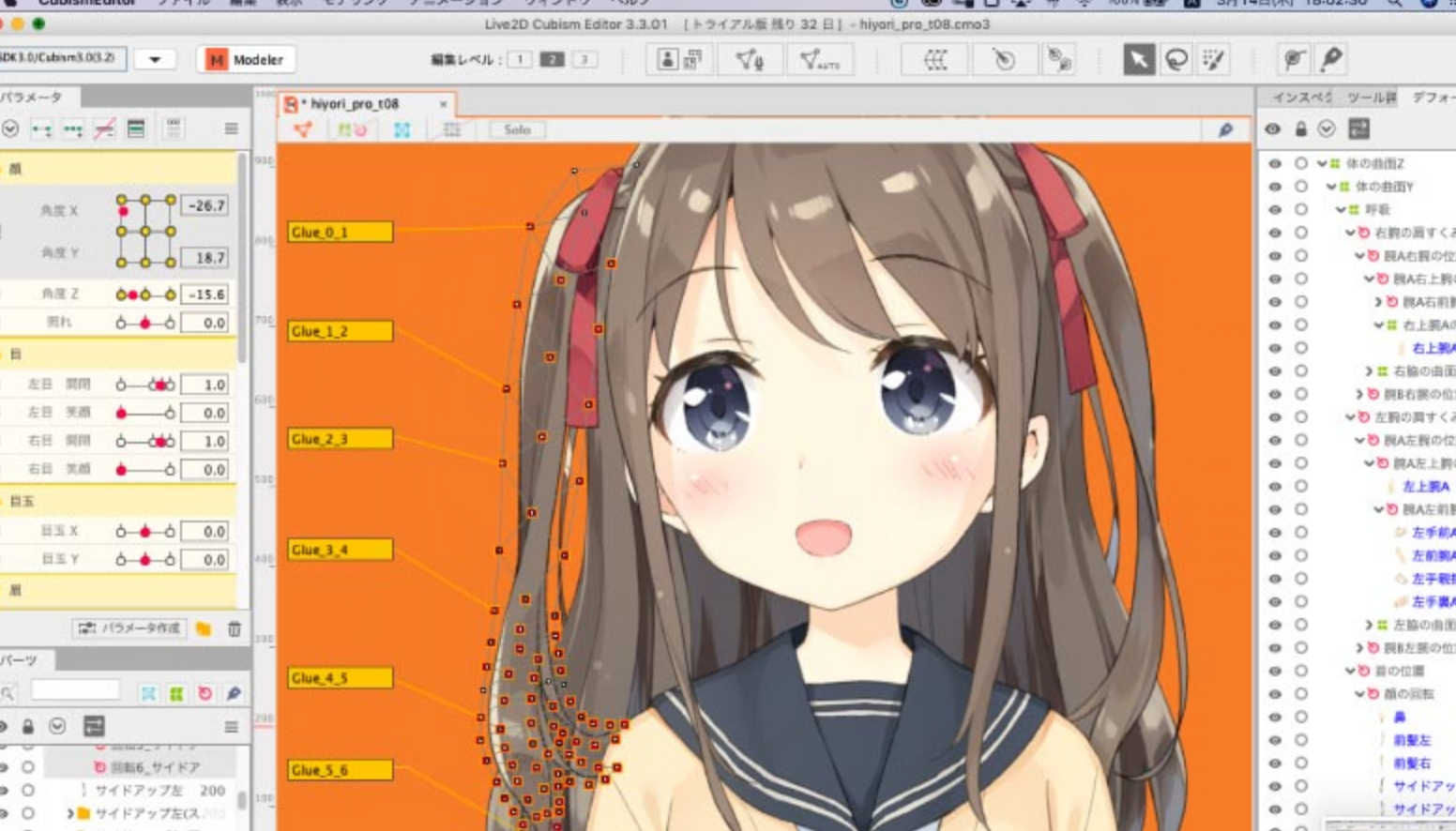Select edit level 2
Viewport: 1456px width, 831px height.
click(553, 59)
